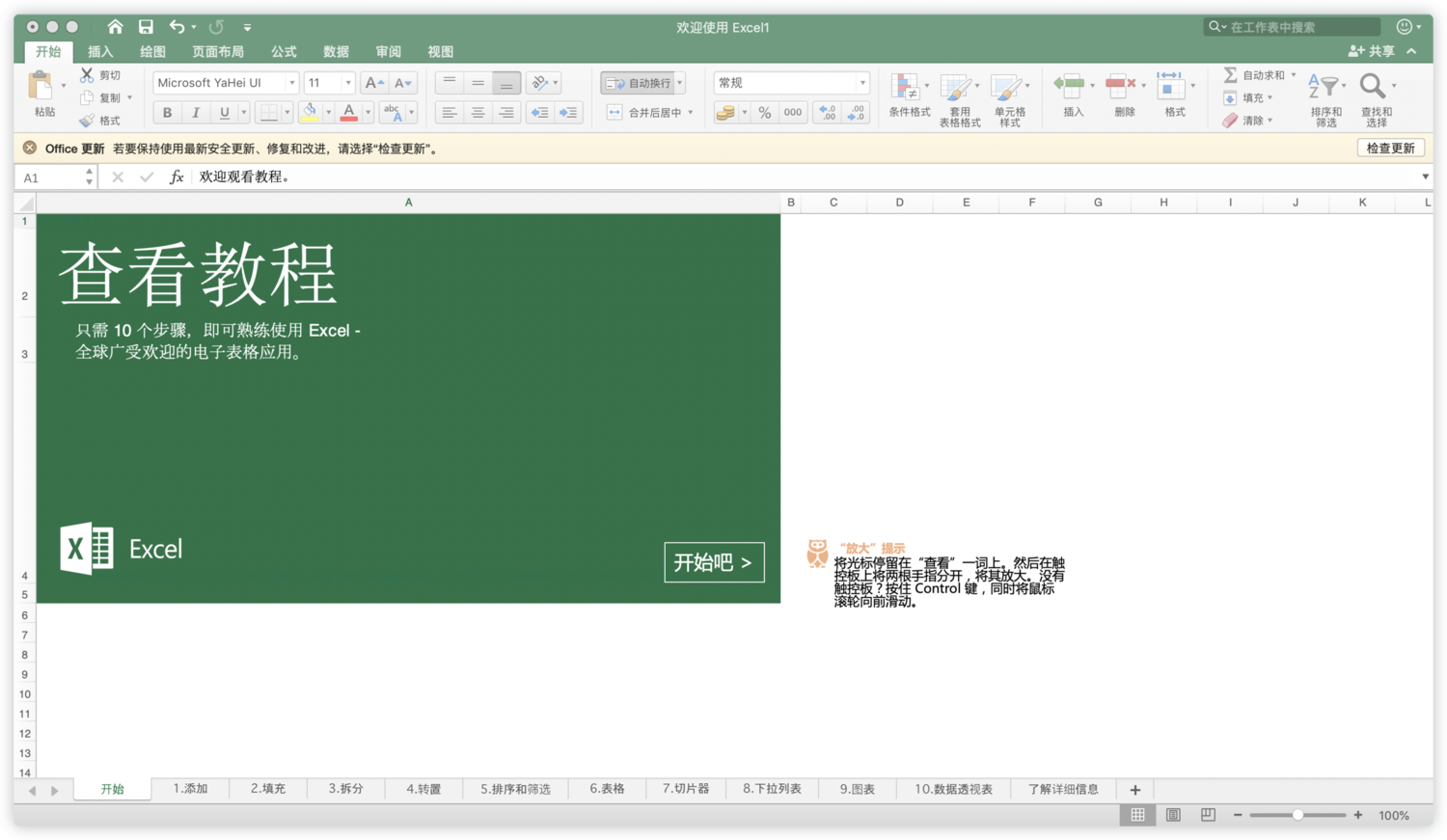Click the Paste clipboard icon
The image size is (1447, 840).
pyautogui.click(x=41, y=86)
